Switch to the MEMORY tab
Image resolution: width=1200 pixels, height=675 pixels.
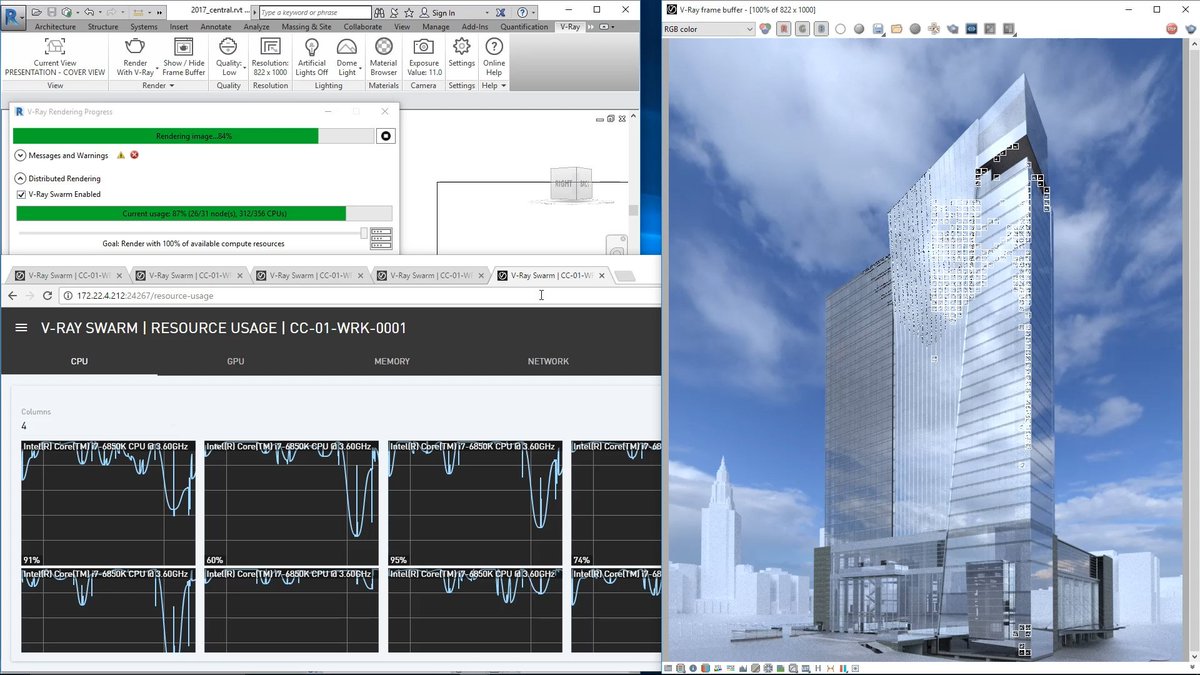point(392,361)
